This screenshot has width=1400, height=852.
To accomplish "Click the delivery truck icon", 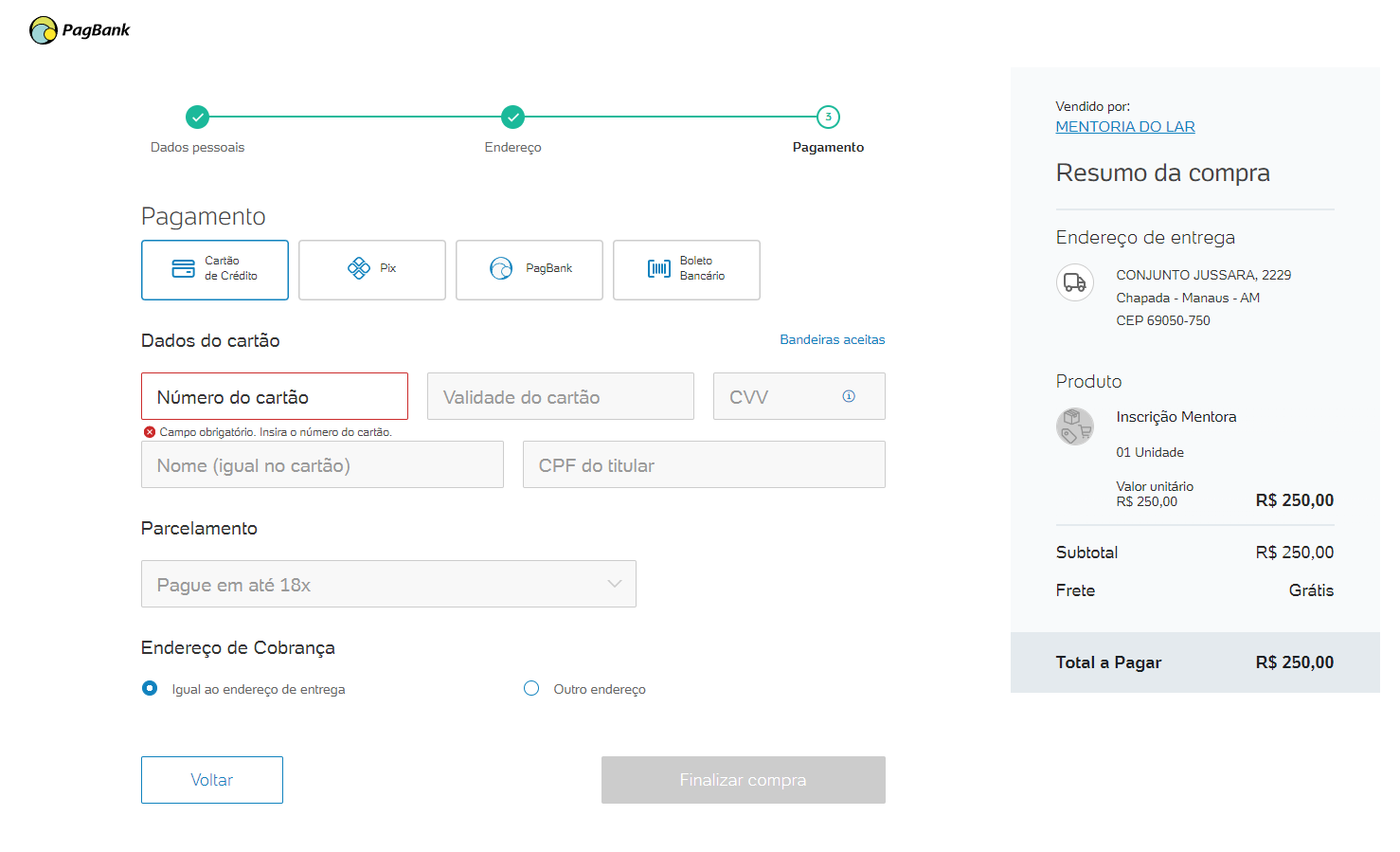I will click(x=1075, y=282).
